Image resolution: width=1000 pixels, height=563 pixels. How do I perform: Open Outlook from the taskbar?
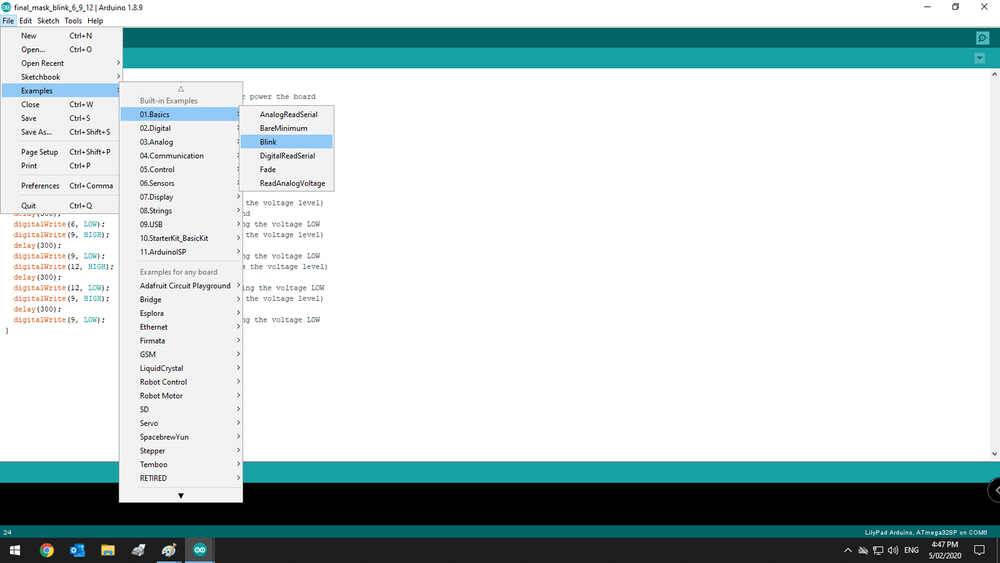(x=77, y=550)
